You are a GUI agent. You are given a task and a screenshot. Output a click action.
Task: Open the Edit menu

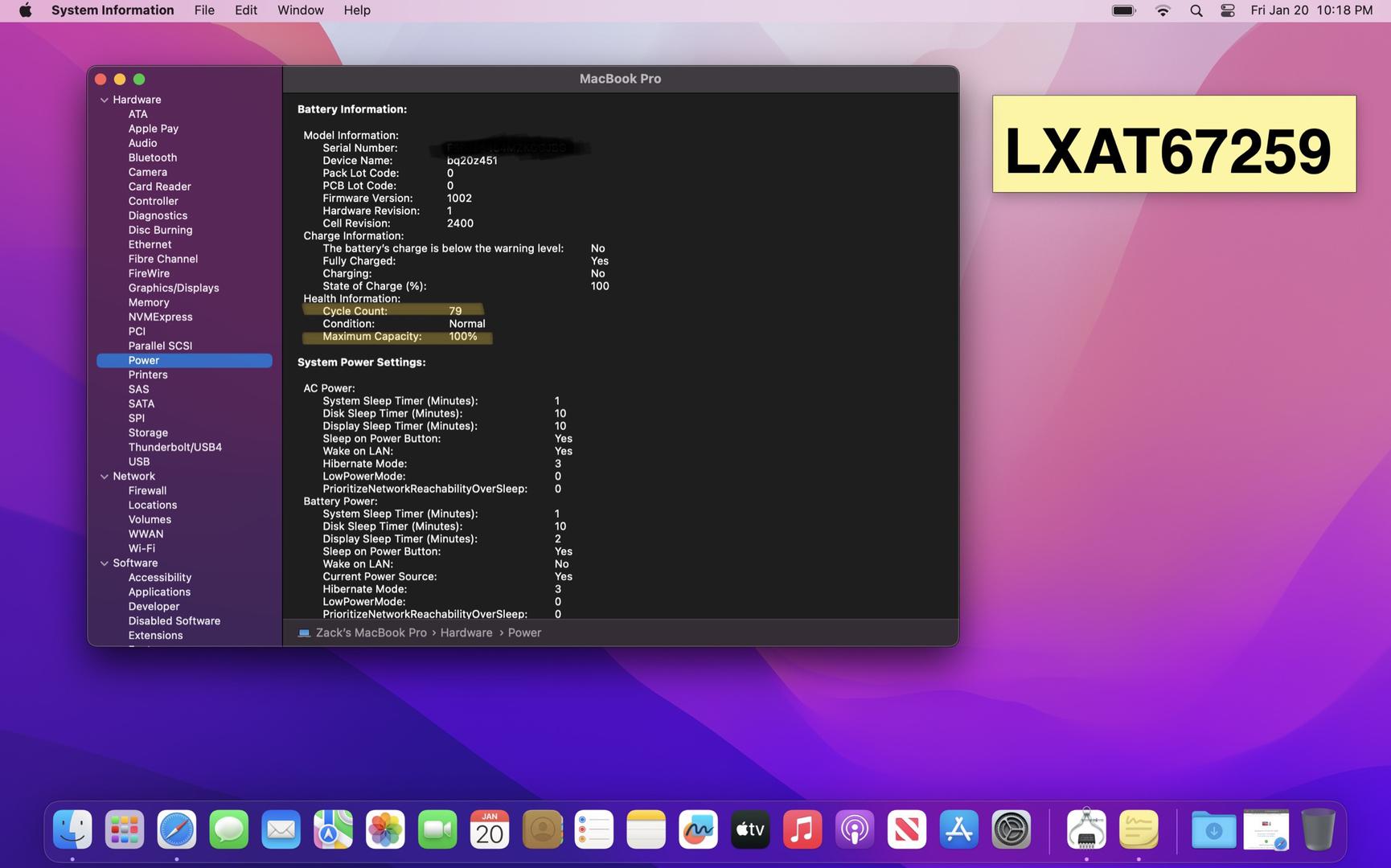pos(246,10)
